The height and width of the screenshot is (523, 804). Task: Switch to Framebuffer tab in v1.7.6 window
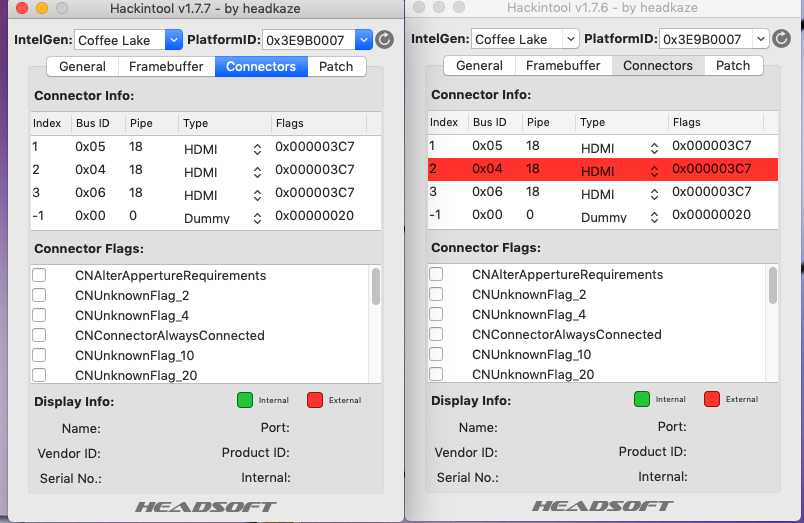tap(564, 66)
